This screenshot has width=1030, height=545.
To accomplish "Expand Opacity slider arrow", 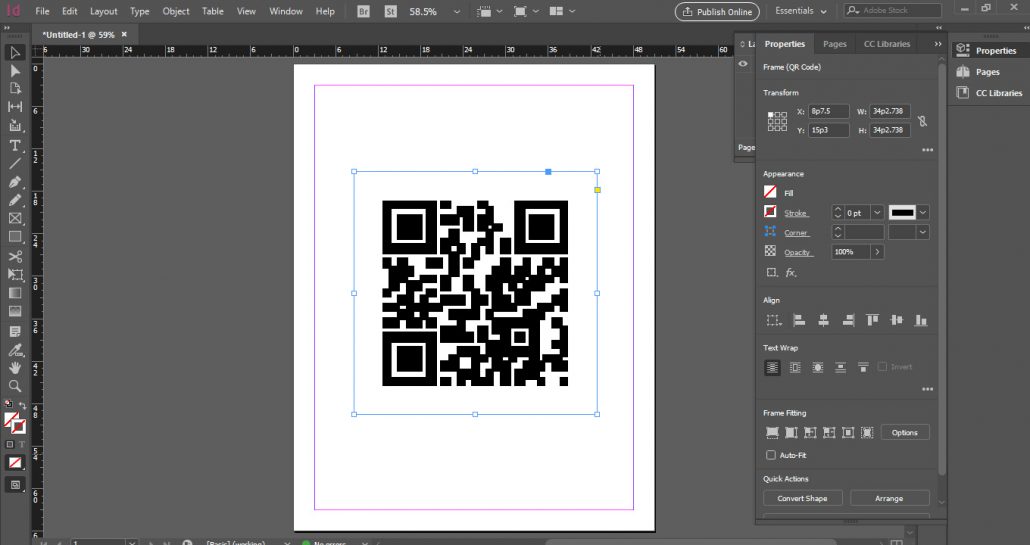I will (x=877, y=252).
